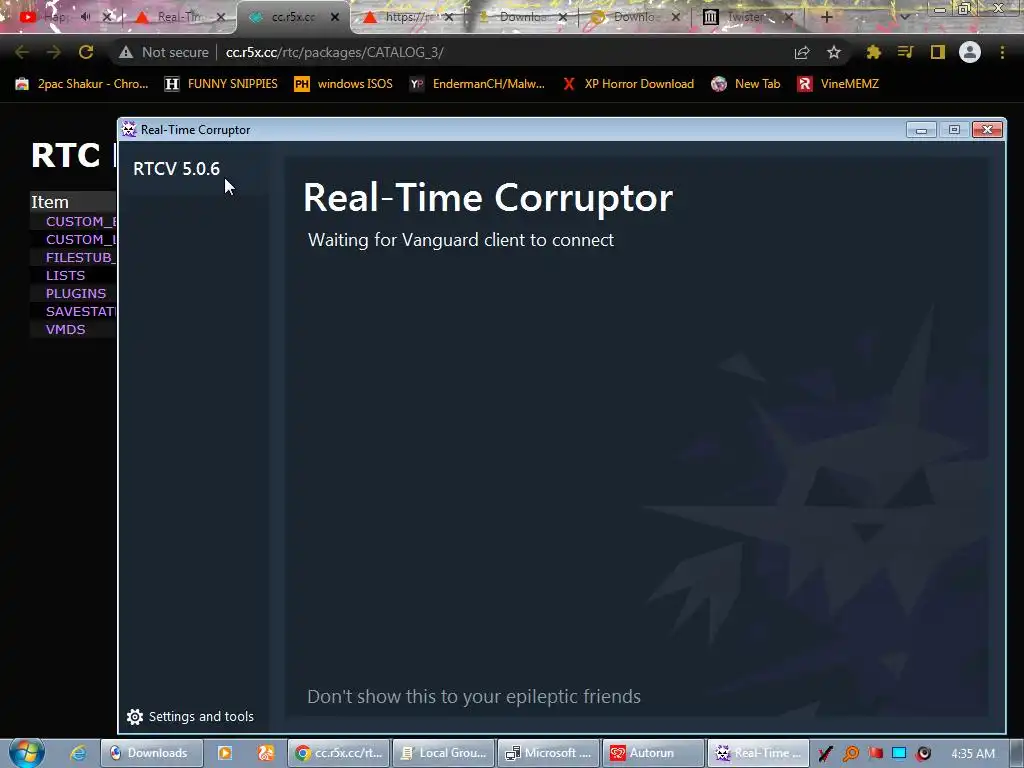Open a new Chrome tab with plus button
The height and width of the screenshot is (768, 1024).
click(826, 17)
